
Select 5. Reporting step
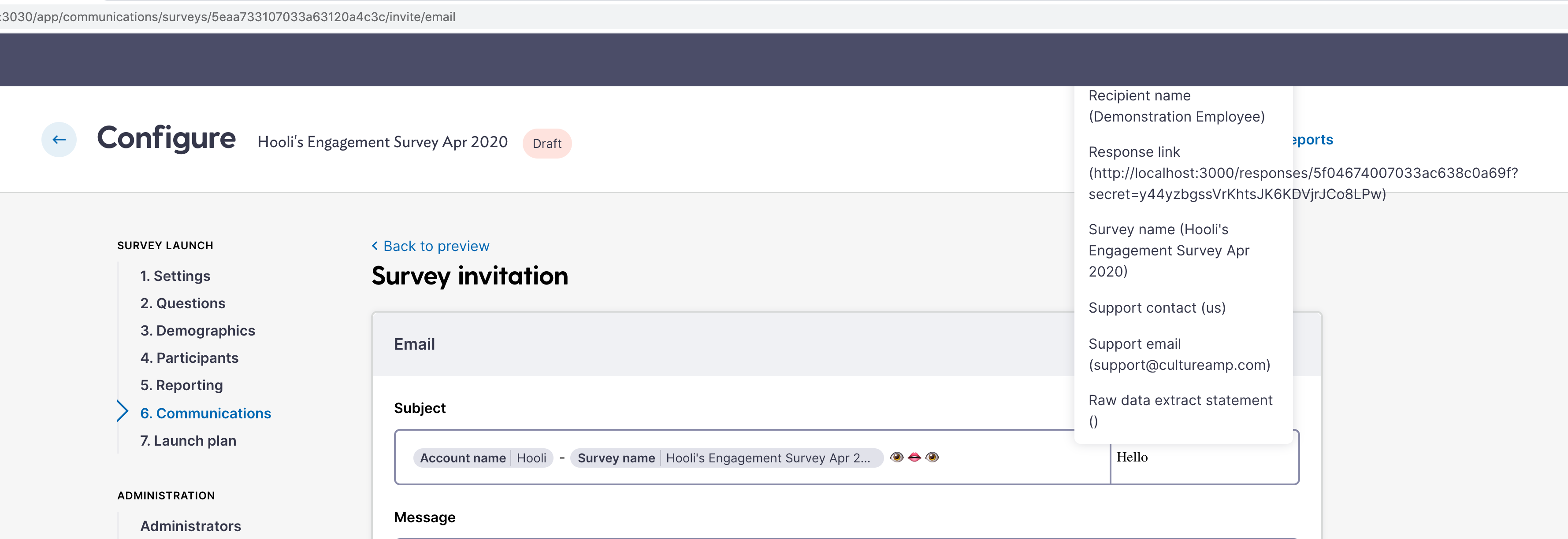click(182, 386)
